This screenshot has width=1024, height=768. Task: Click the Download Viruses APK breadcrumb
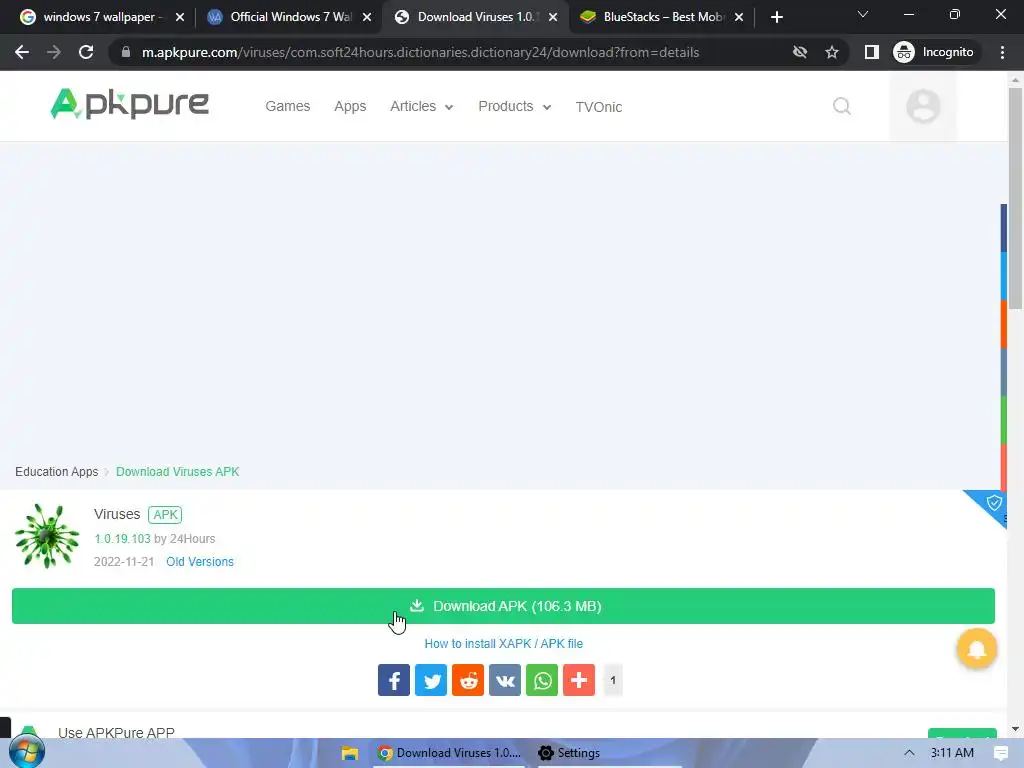coord(178,472)
